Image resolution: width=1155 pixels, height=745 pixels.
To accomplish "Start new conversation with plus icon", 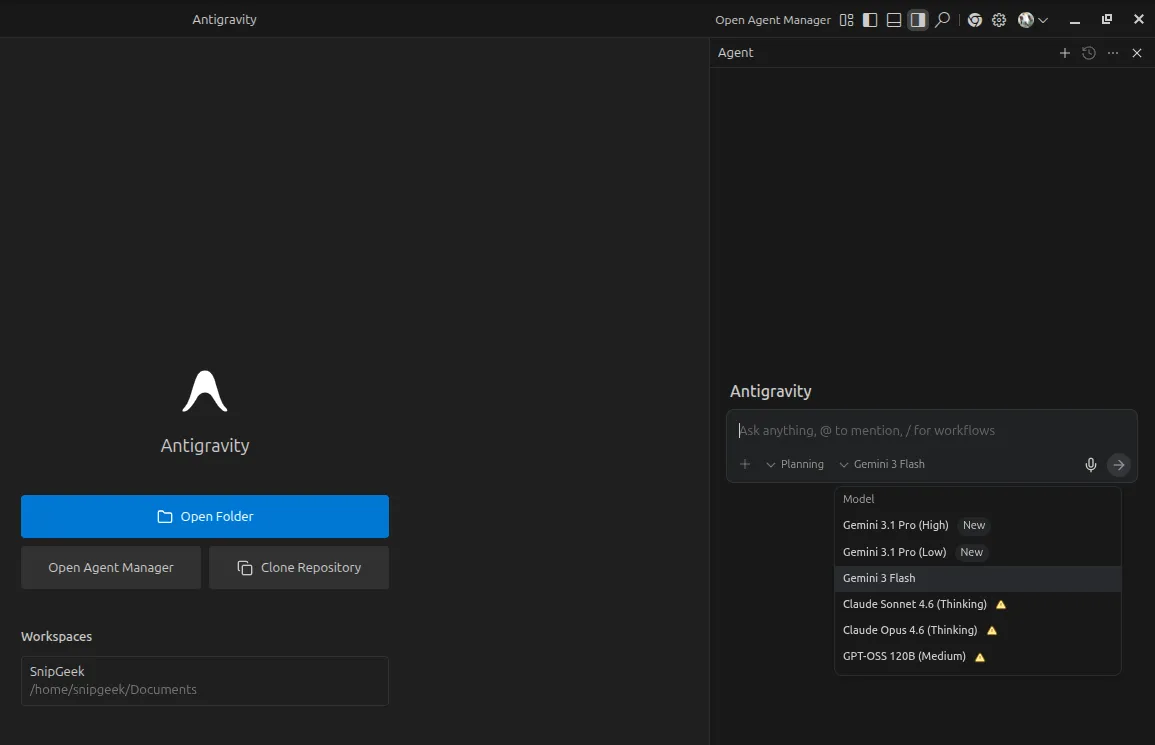I will pos(1064,53).
